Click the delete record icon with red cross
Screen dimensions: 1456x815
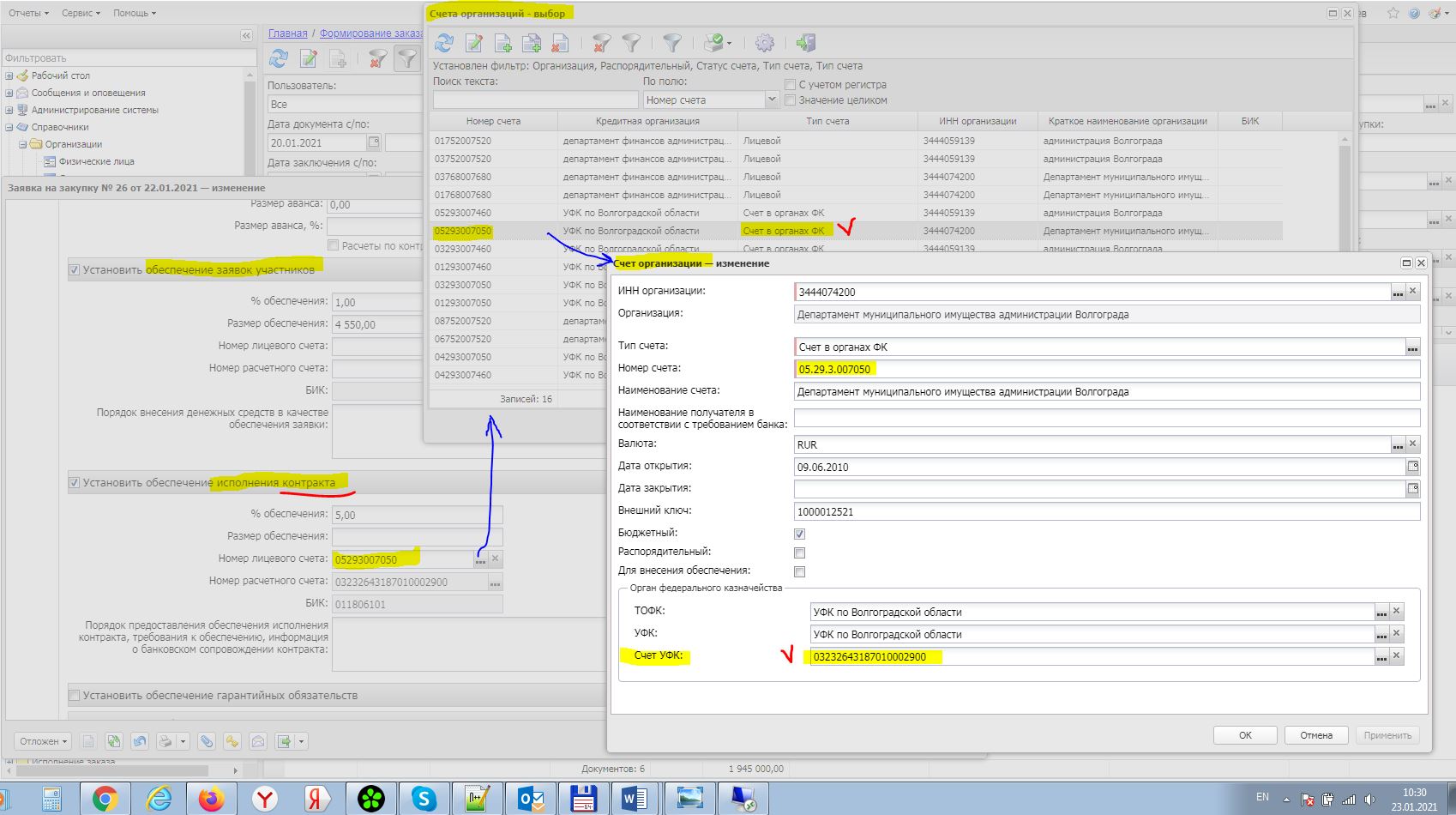tap(560, 43)
